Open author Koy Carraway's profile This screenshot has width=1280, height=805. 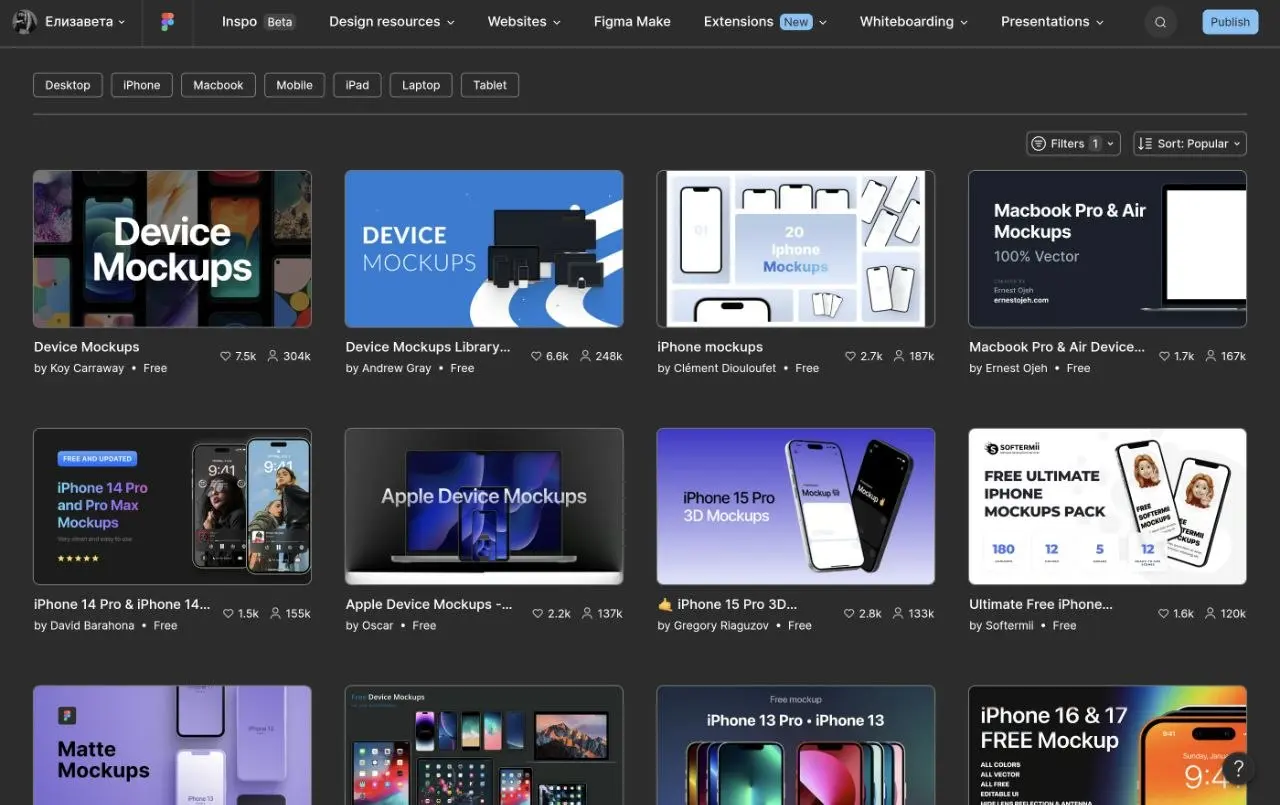[87, 368]
